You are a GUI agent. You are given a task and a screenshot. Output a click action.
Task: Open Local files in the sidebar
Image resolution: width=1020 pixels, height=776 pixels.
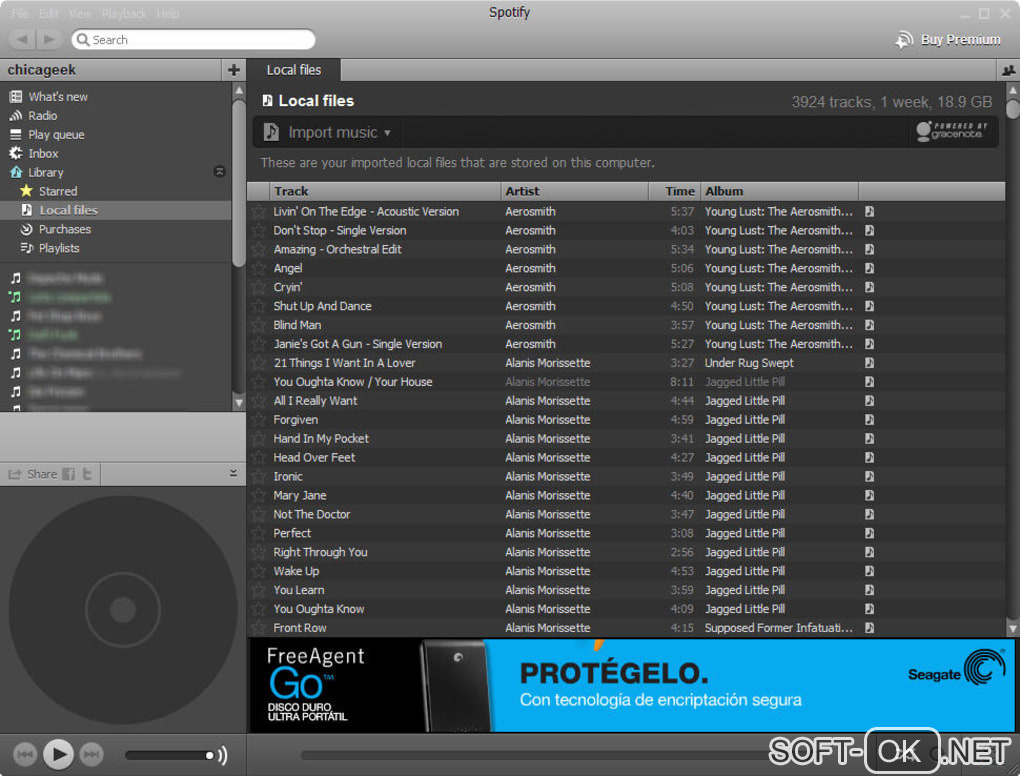pyautogui.click(x=115, y=210)
